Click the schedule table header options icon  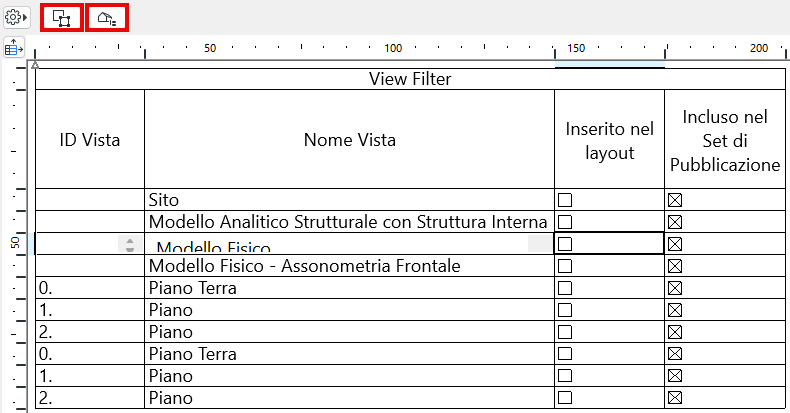point(14,47)
